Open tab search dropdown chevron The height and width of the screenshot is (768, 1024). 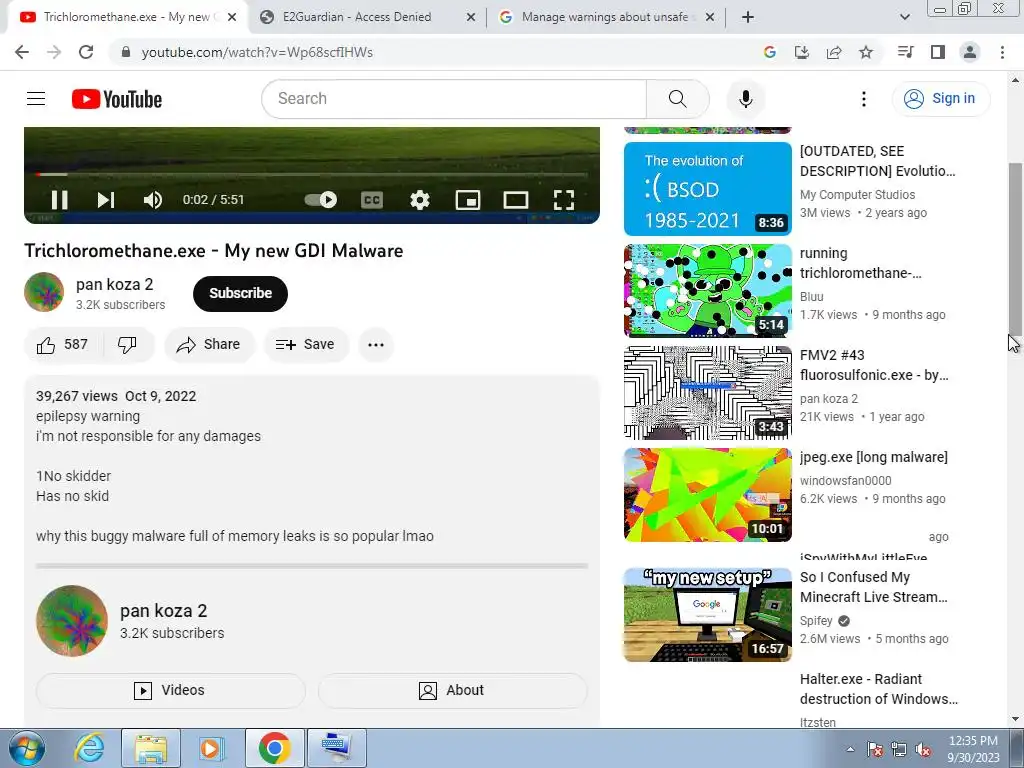(904, 17)
